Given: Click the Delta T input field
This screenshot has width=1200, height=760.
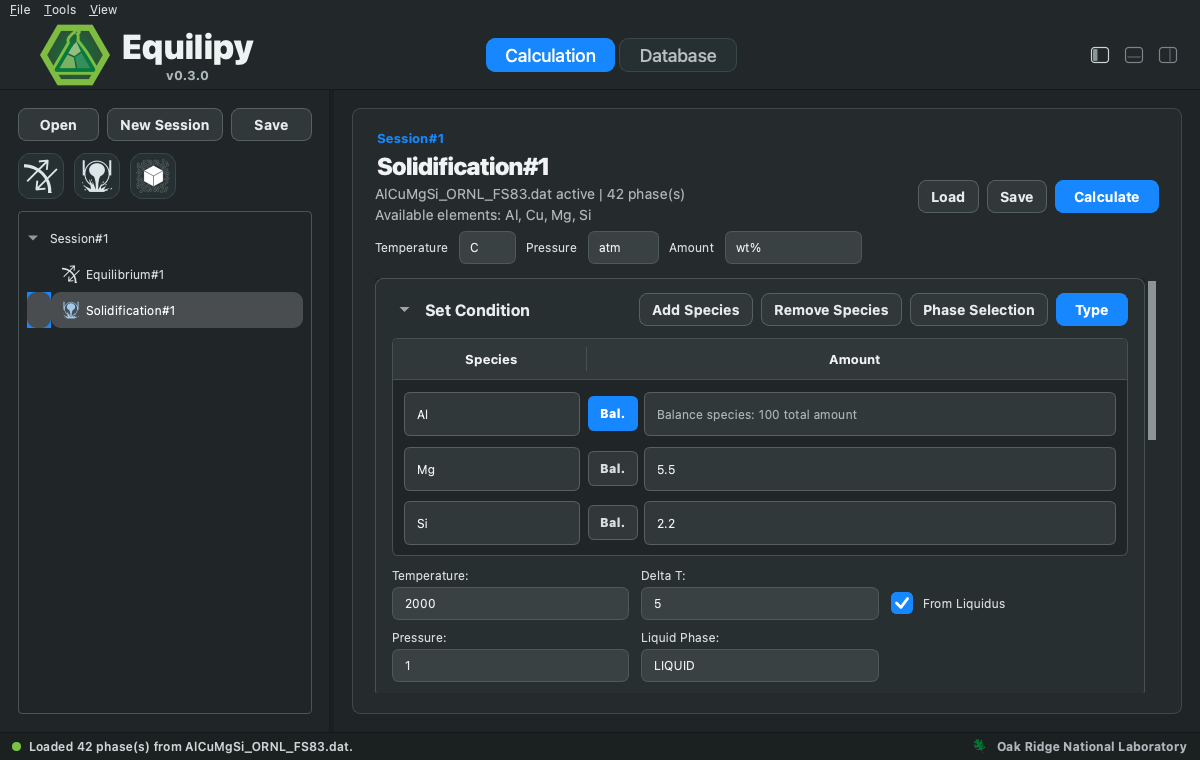Looking at the screenshot, I should click(760, 604).
